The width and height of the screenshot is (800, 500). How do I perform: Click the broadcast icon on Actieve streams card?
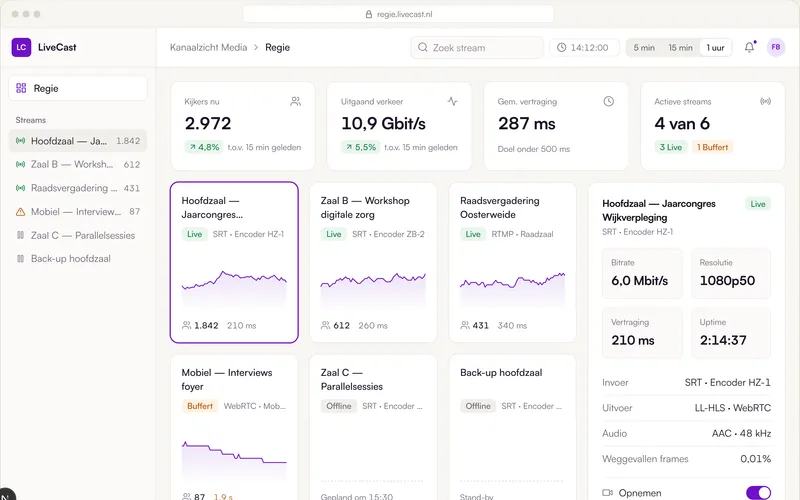[x=765, y=101]
